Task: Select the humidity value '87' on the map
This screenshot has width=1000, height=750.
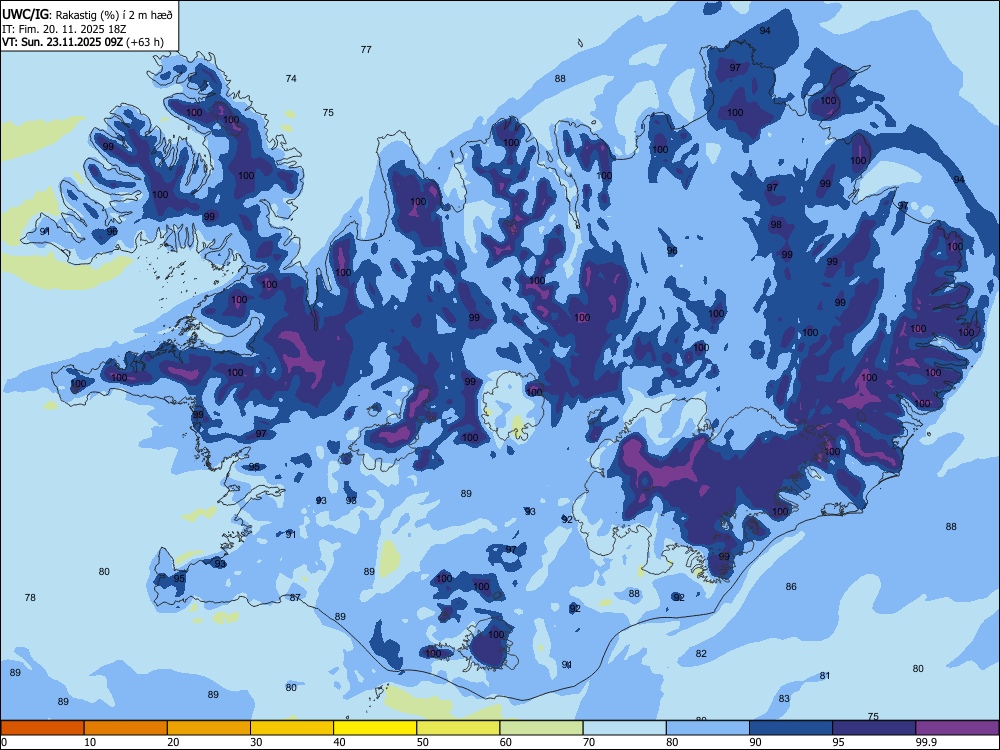Action: click(x=295, y=598)
